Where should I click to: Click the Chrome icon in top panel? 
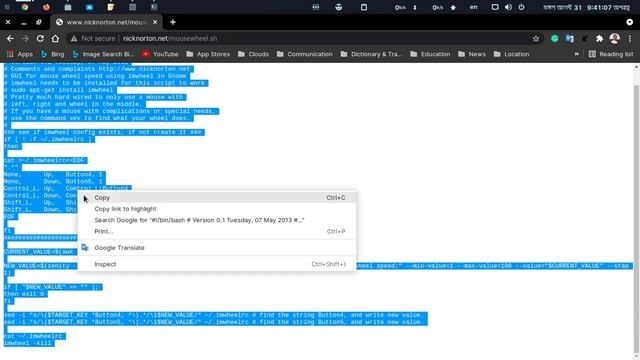tap(25, 7)
